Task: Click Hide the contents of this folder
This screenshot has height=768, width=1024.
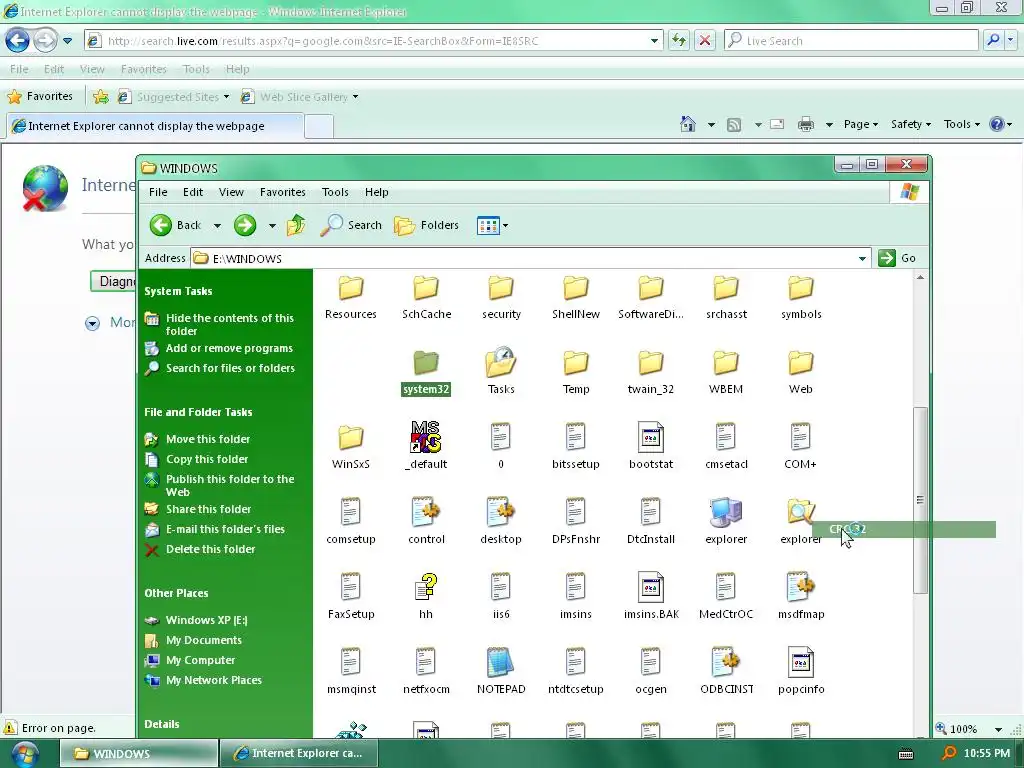Action: pos(230,325)
